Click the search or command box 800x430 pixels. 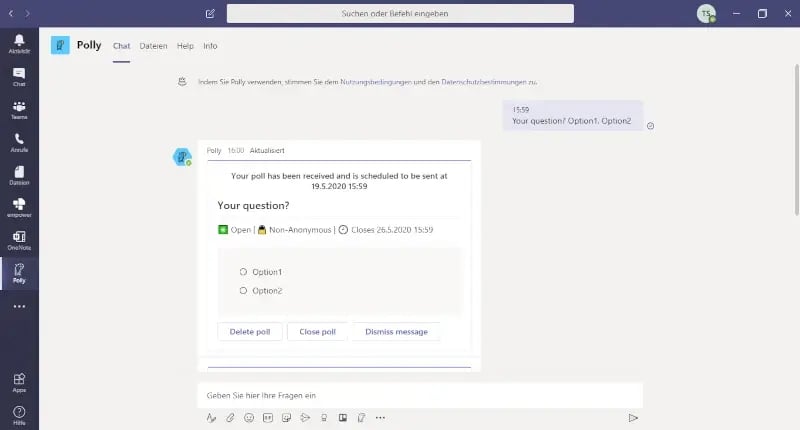point(400,14)
